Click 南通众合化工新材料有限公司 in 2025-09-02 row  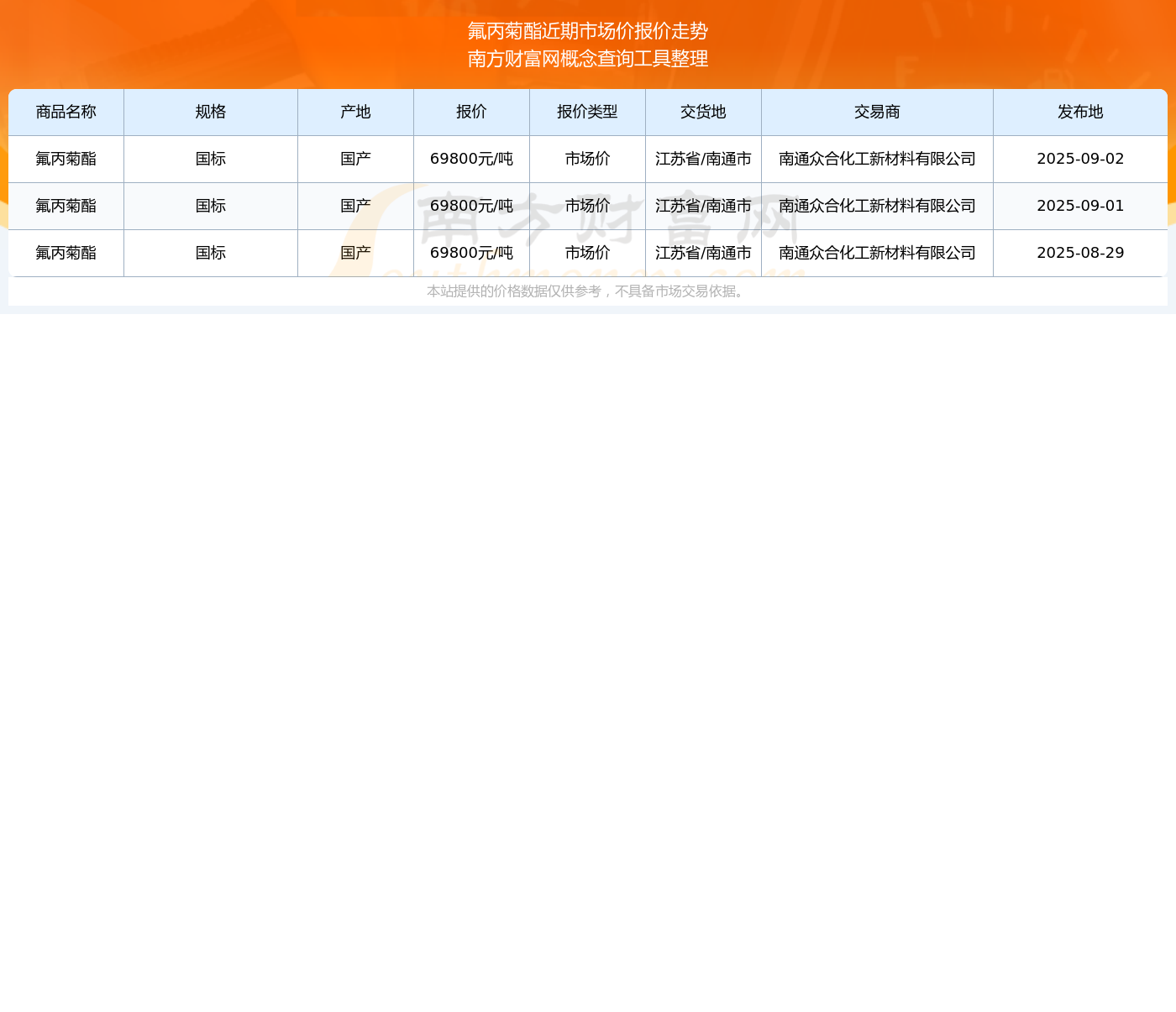click(878, 159)
